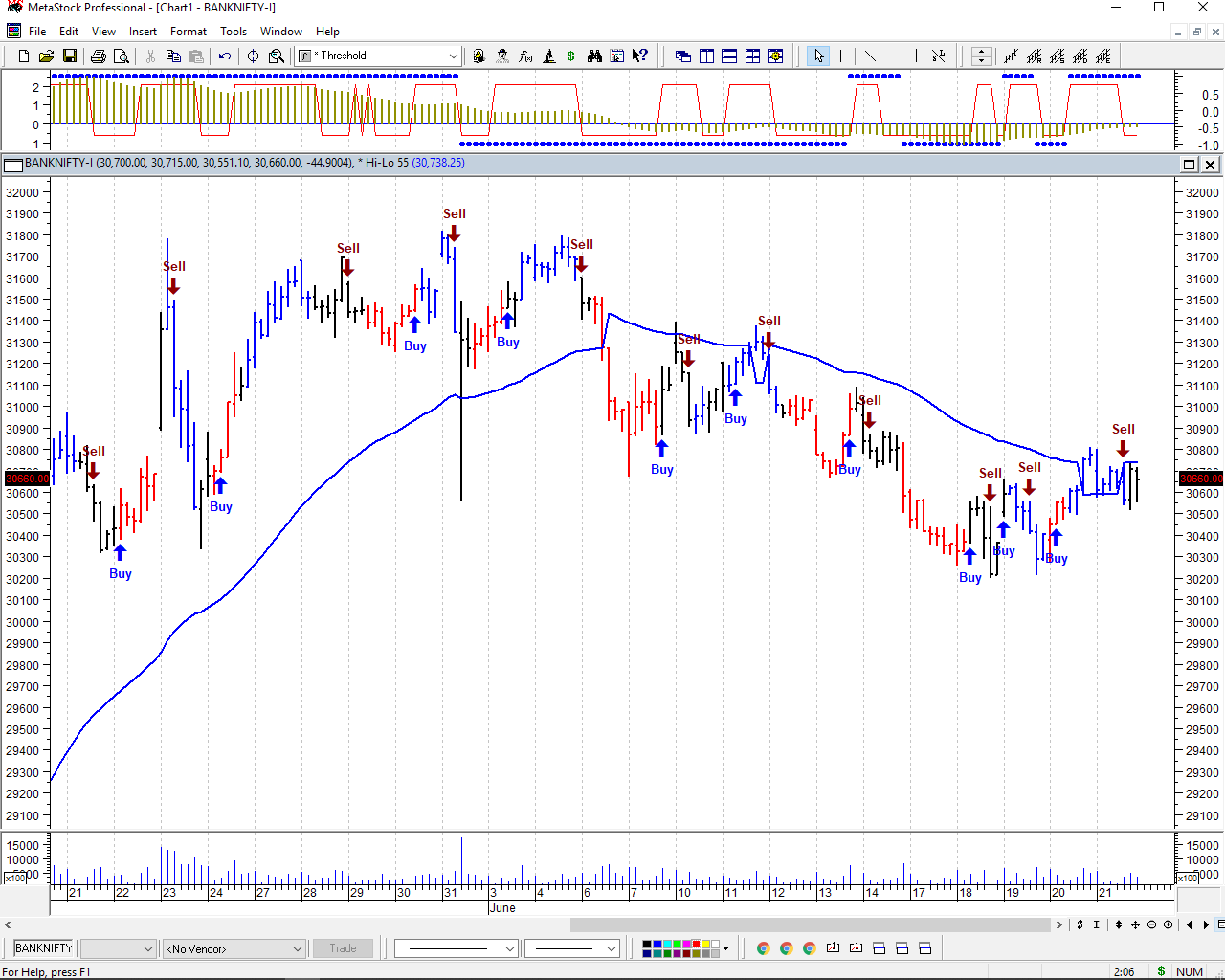
Task: Open the Window menu
Action: (x=281, y=32)
